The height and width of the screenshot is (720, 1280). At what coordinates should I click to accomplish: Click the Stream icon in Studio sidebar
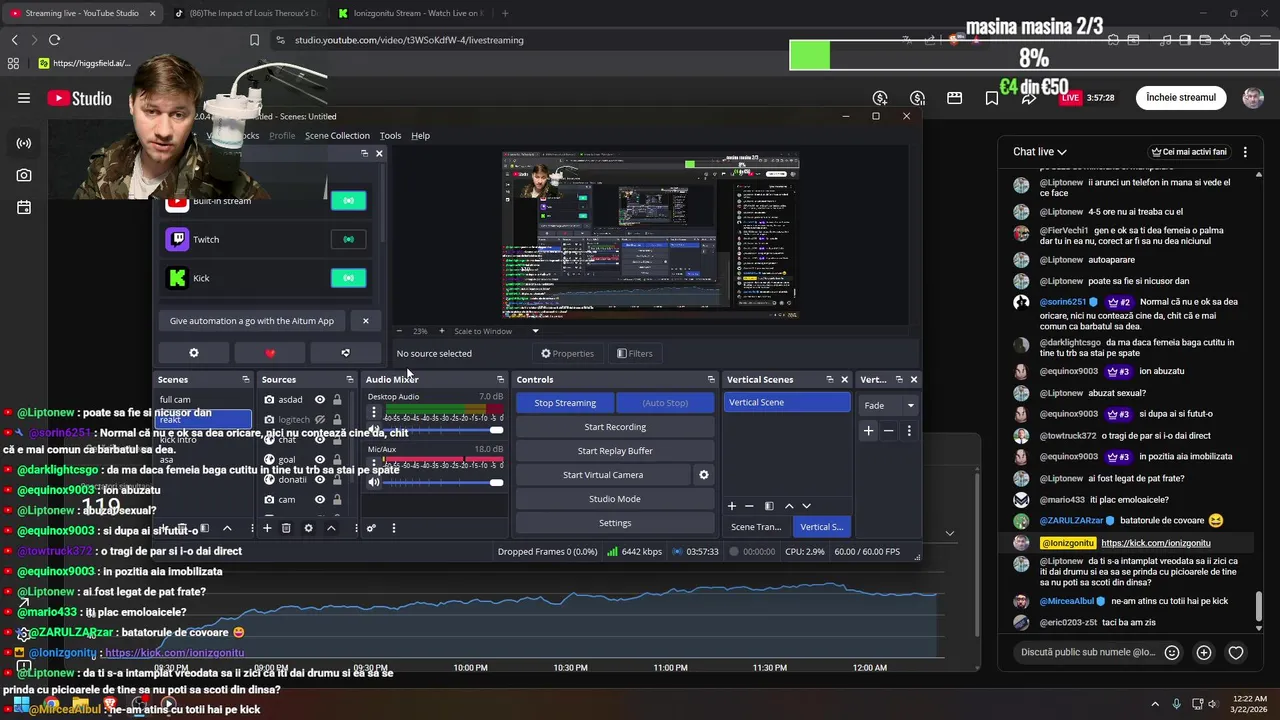pos(24,143)
